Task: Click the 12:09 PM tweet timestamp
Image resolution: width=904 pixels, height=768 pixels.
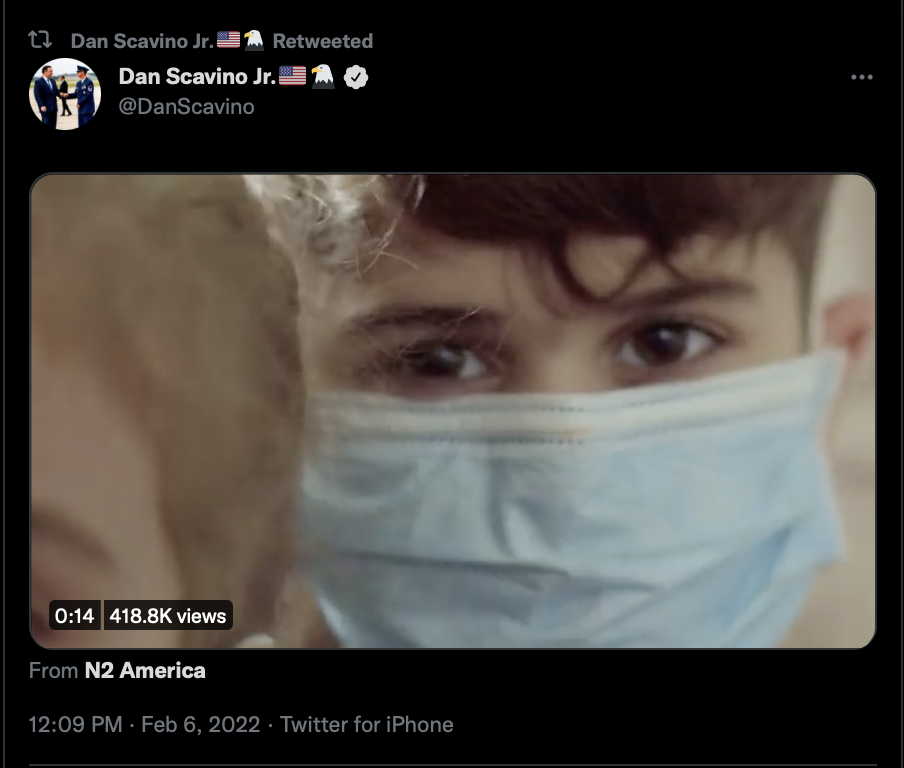Action: (x=76, y=724)
